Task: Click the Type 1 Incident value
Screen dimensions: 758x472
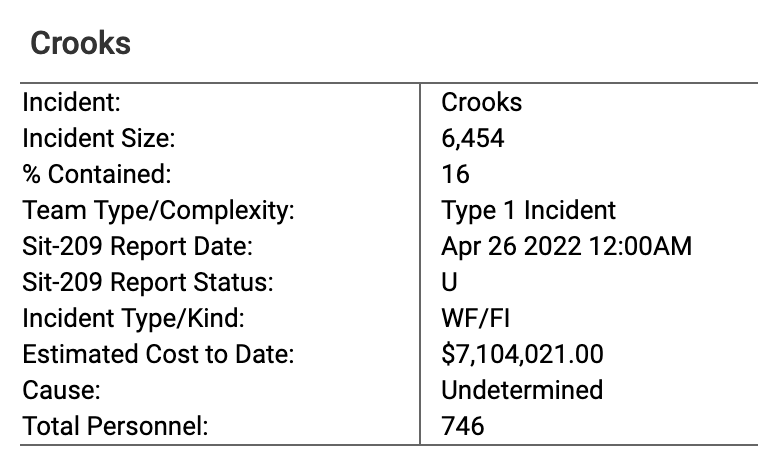Action: pyautogui.click(x=528, y=210)
